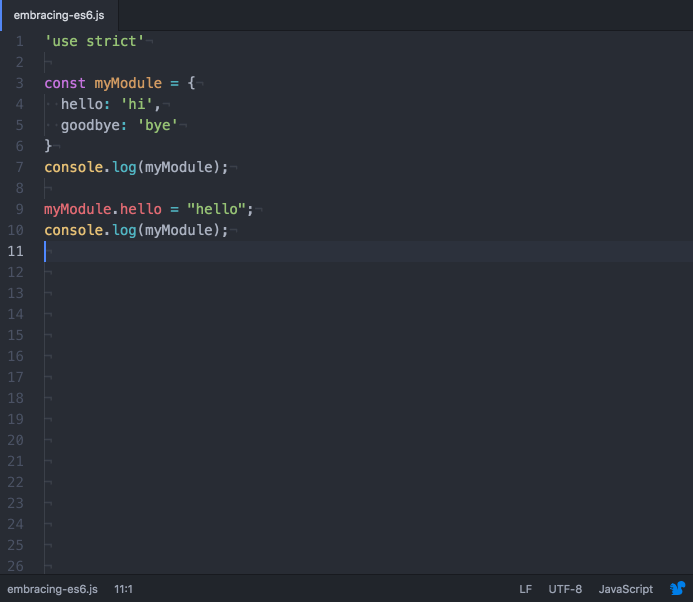Click myModule identifier in the const declaration

[x=128, y=83]
